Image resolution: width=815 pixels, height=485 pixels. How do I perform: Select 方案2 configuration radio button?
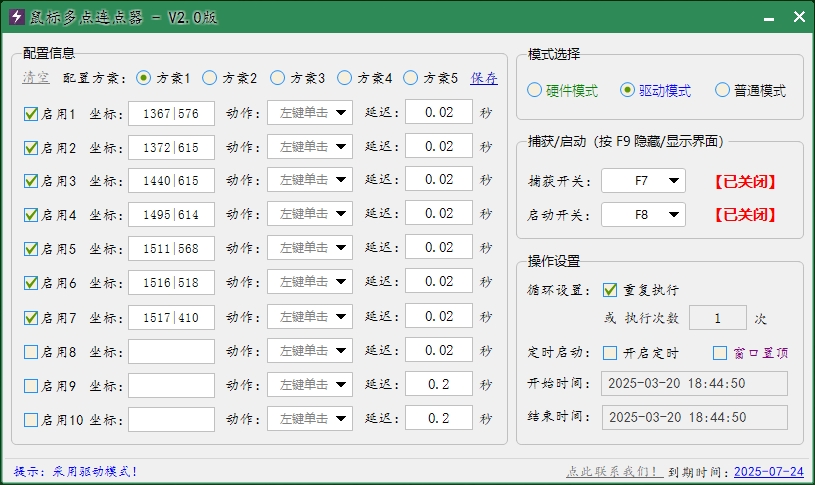pyautogui.click(x=210, y=78)
